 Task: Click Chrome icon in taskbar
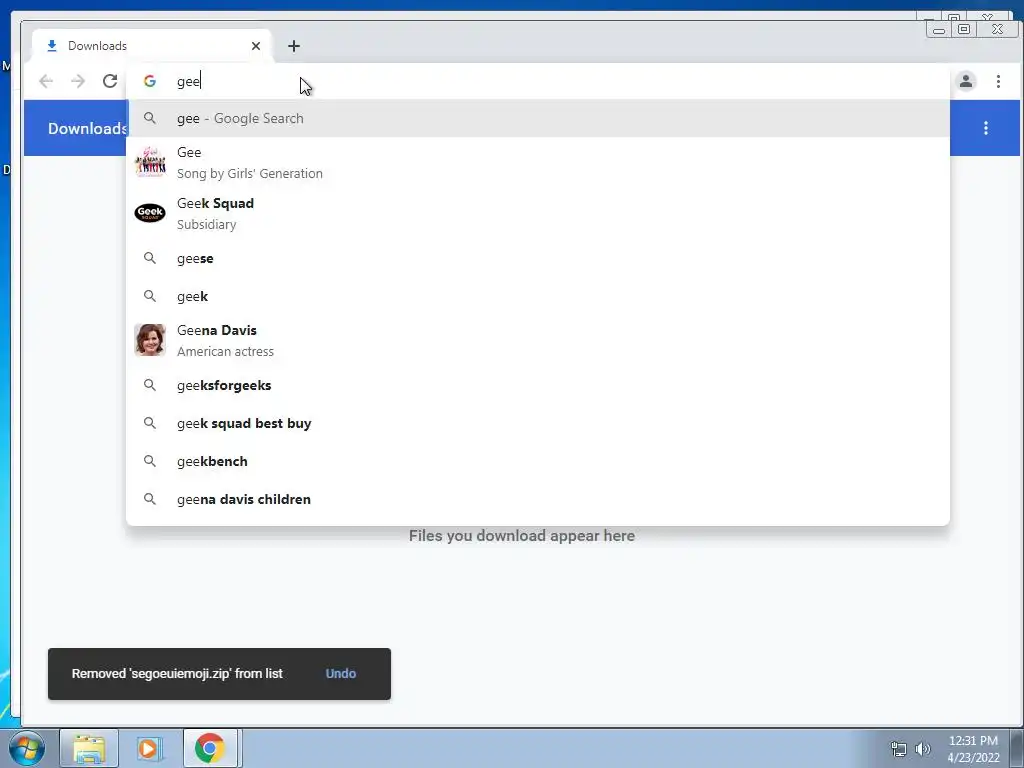click(x=209, y=748)
